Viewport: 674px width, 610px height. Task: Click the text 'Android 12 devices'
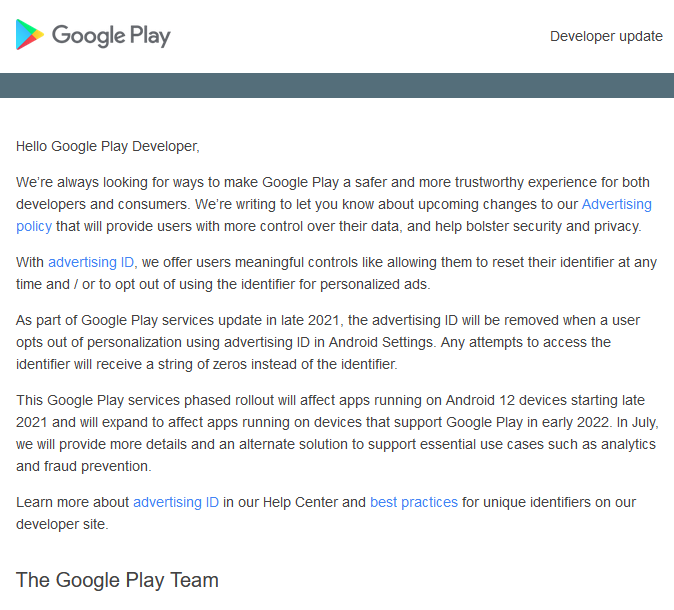point(506,400)
